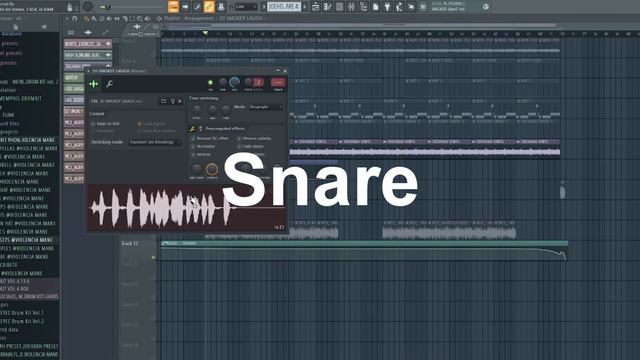This screenshot has width=640, height=360.
Task: Clear the sample with the X icon beside file name
Action: tap(180, 101)
